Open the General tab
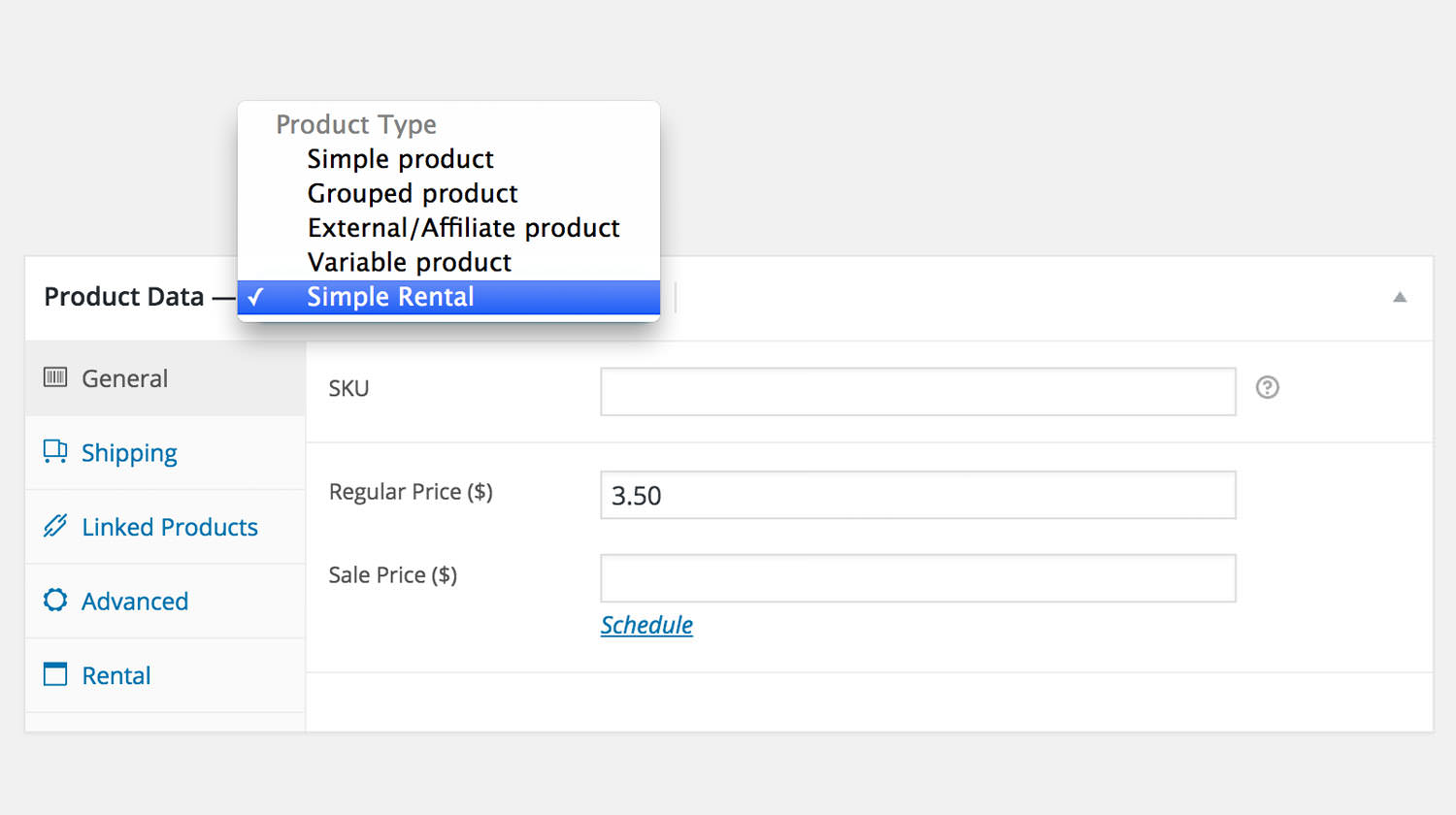The width and height of the screenshot is (1456, 815). pos(165,378)
